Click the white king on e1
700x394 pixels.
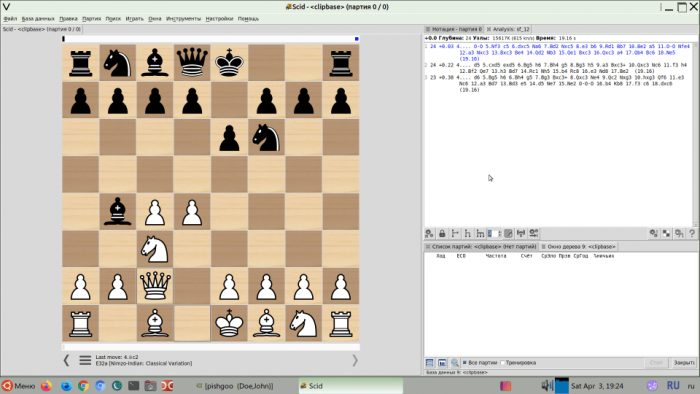click(229, 323)
